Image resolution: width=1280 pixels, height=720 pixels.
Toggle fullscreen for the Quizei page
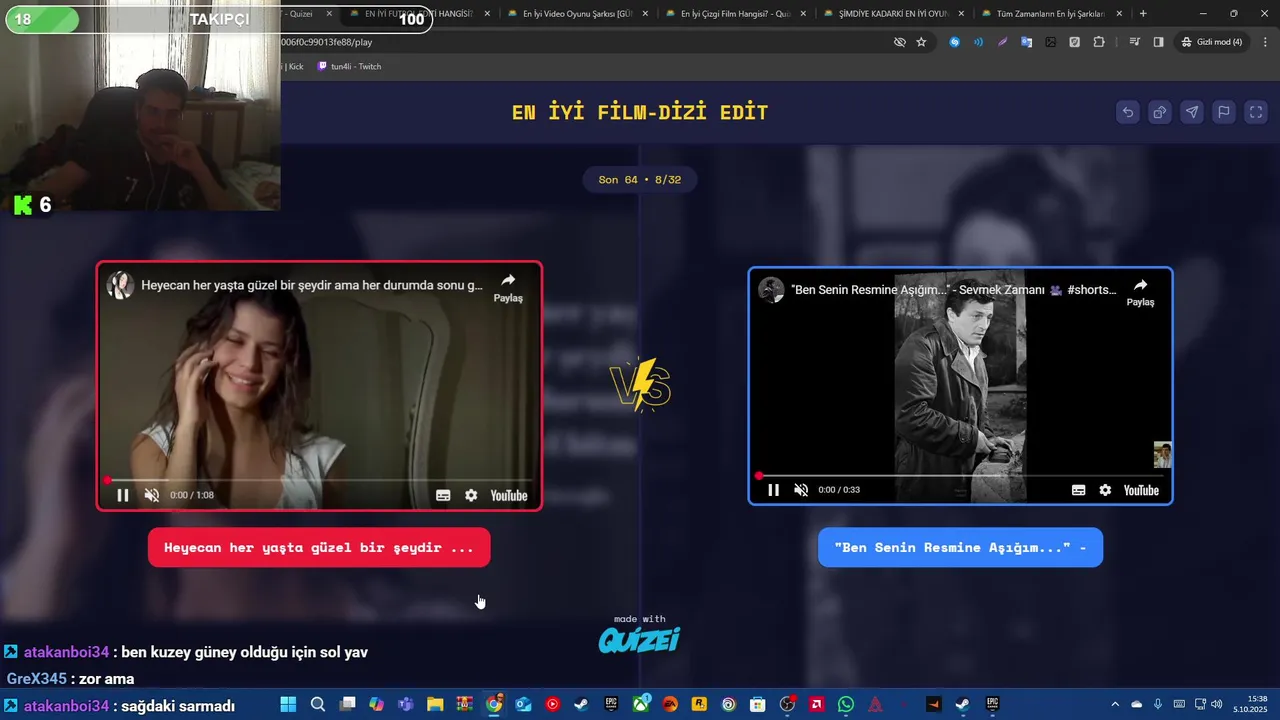pyautogui.click(x=1256, y=112)
